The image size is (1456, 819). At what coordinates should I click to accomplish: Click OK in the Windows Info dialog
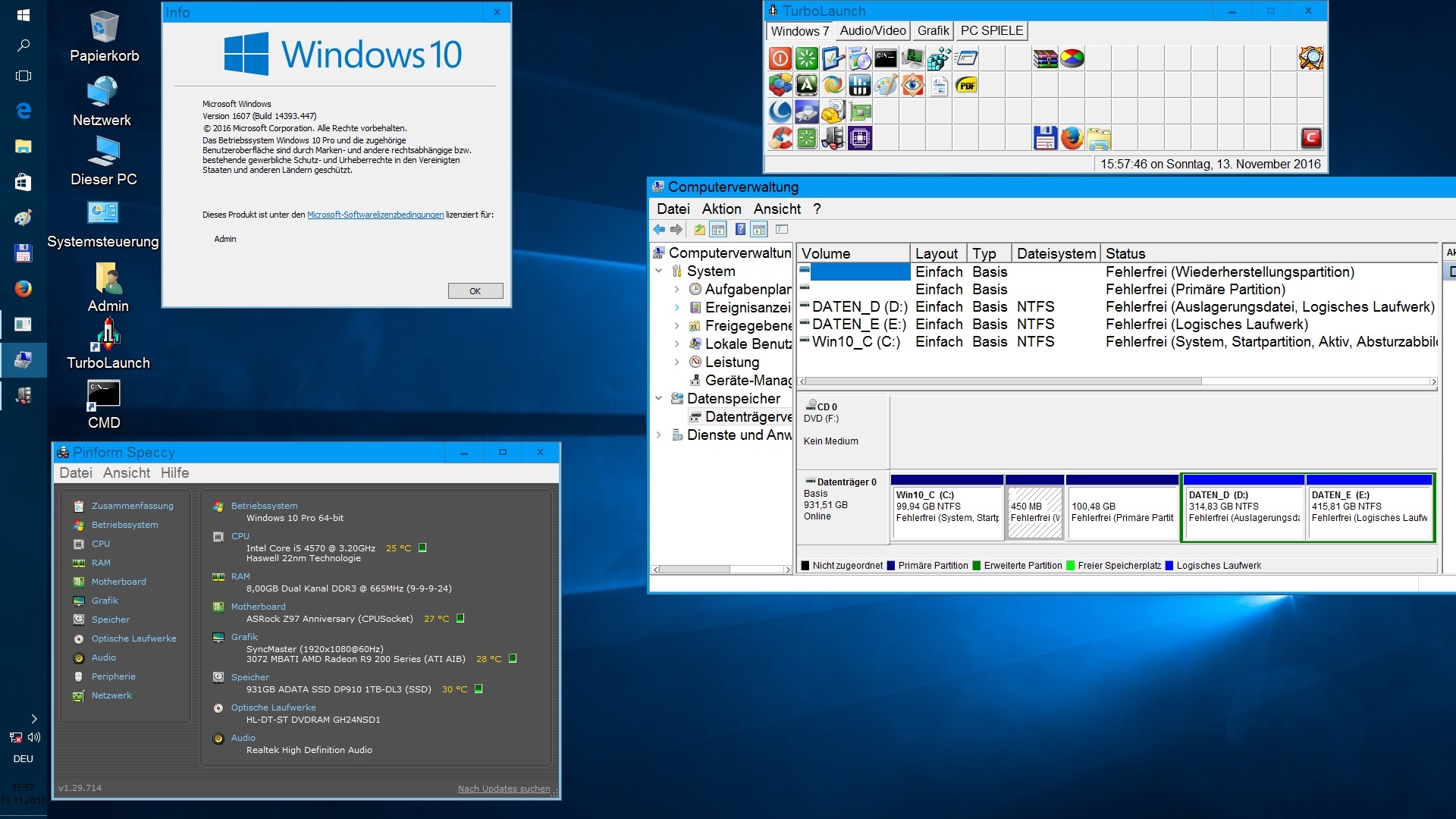point(475,291)
